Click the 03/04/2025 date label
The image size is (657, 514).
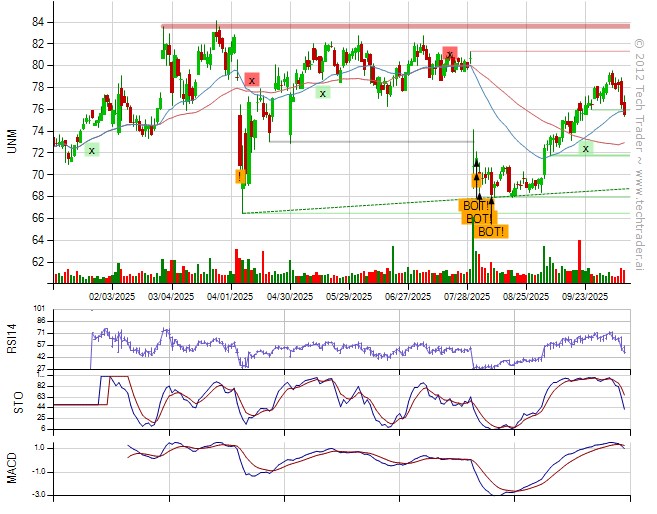(171, 296)
